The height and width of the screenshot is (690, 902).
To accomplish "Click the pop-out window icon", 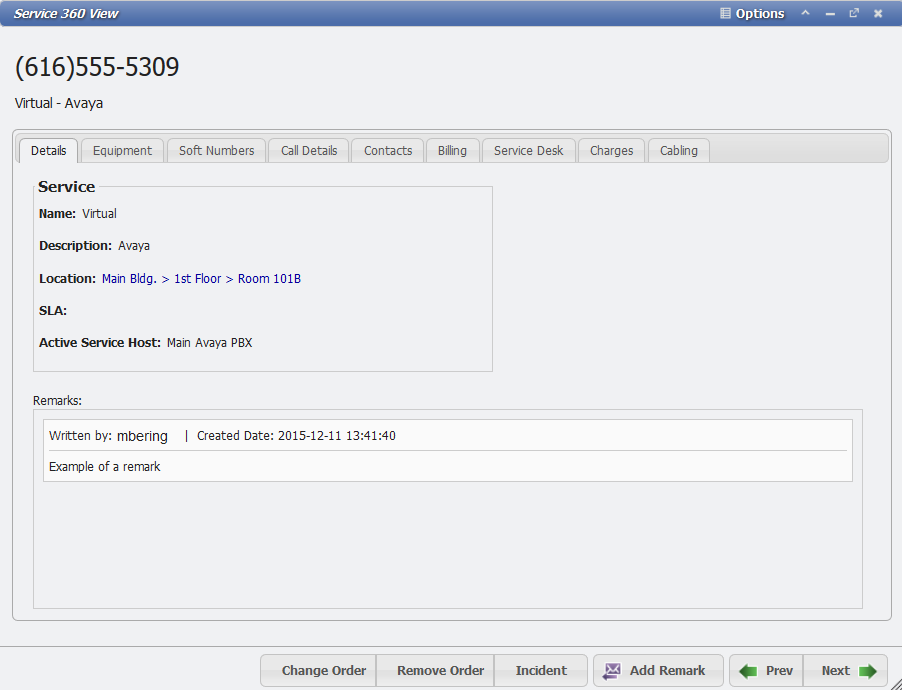I will pyautogui.click(x=854, y=13).
